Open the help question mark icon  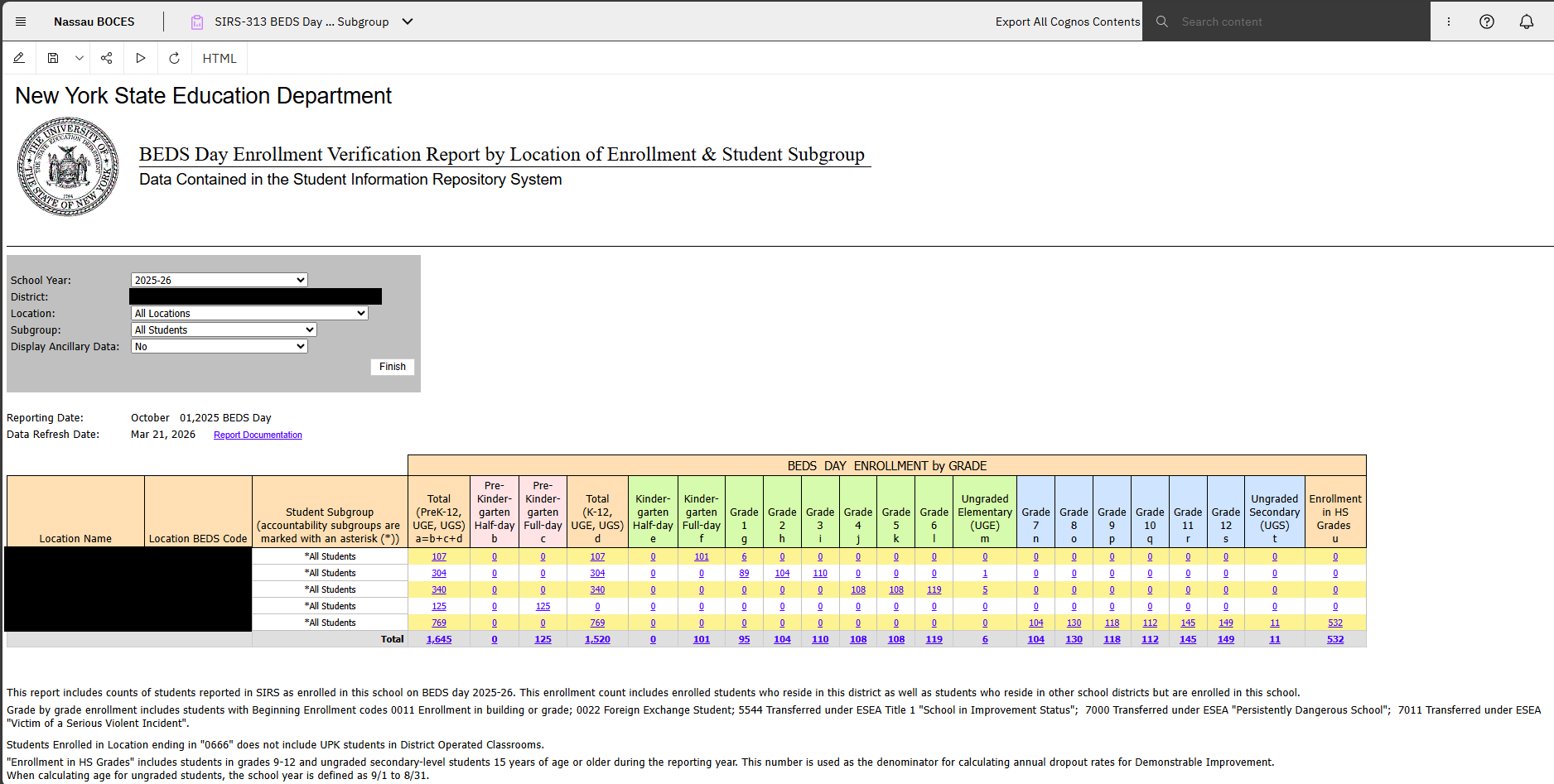click(1487, 22)
